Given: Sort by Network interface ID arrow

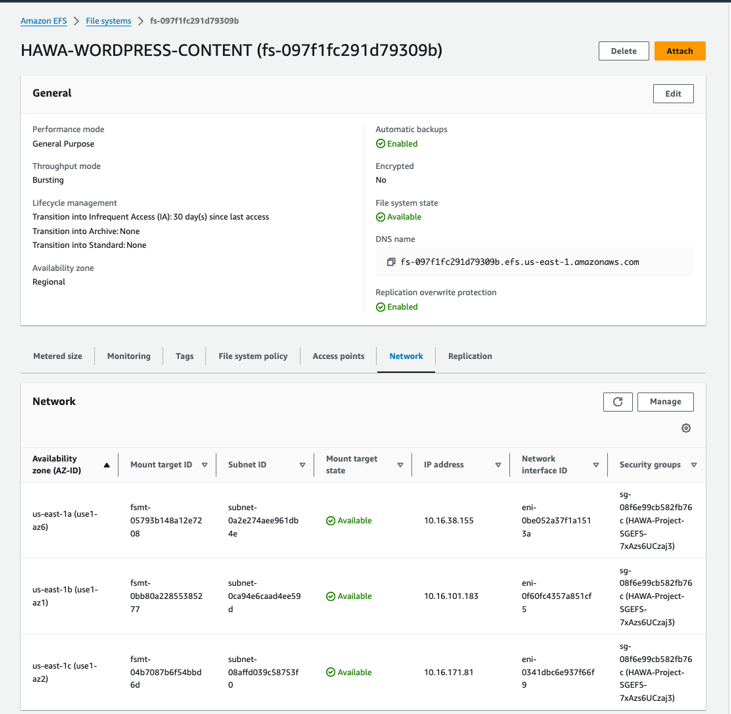Looking at the screenshot, I should (x=596, y=465).
